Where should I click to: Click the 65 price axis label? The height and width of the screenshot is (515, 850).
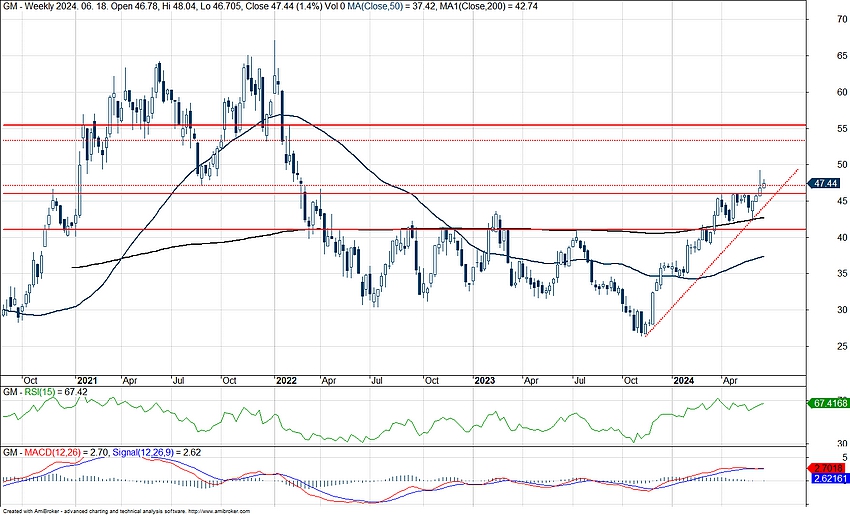[x=842, y=56]
